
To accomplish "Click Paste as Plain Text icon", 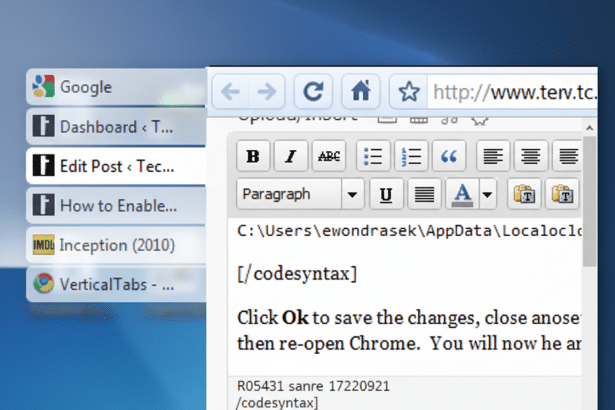I will [x=524, y=194].
